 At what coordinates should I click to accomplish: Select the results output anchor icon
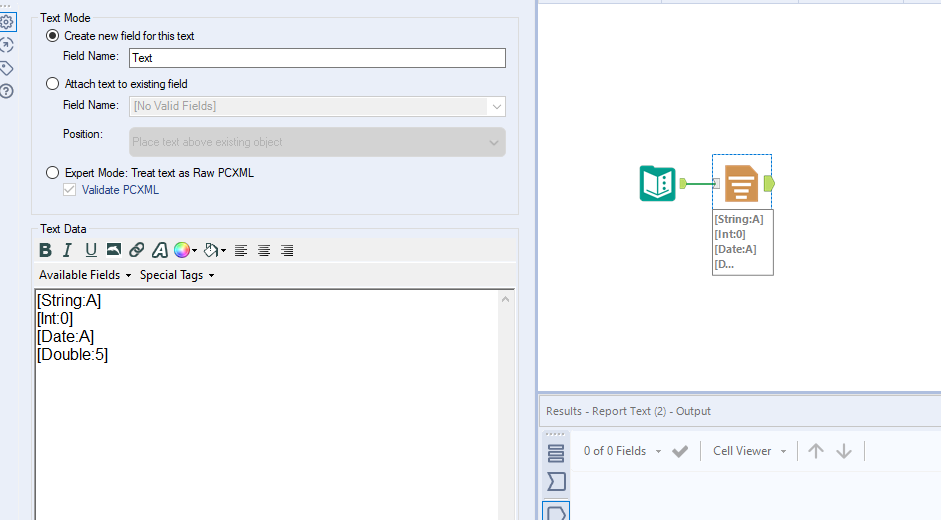(x=556, y=512)
